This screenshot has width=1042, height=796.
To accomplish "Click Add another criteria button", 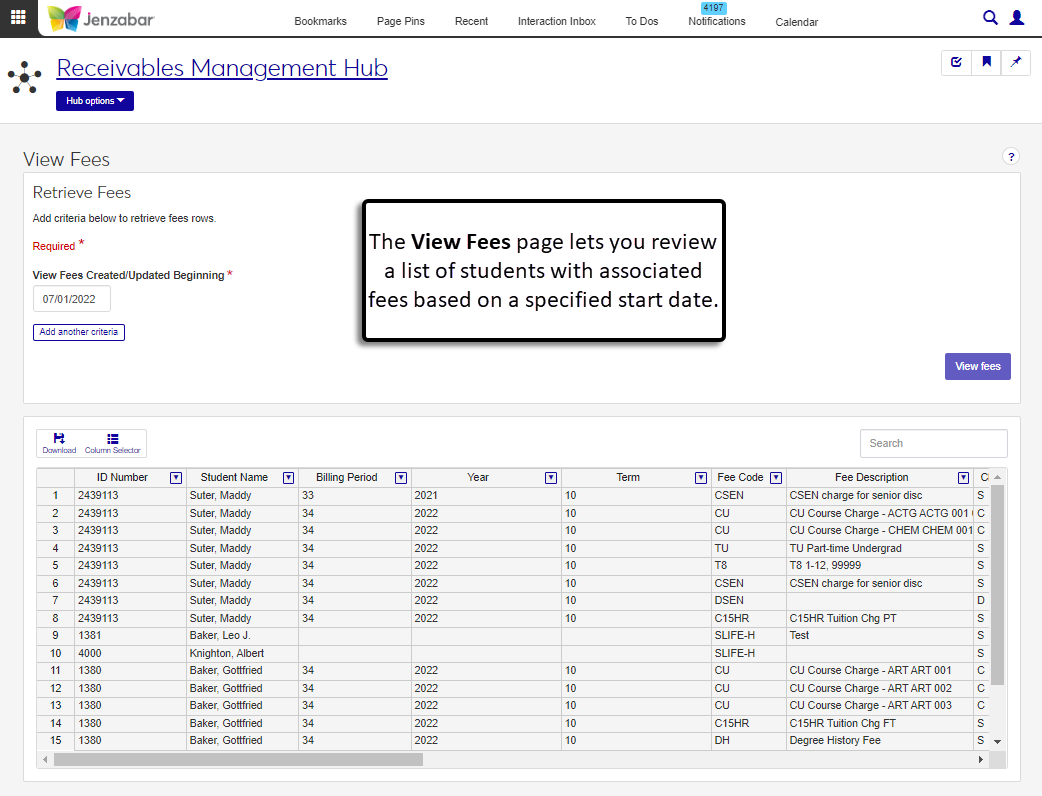I will click(x=79, y=332).
